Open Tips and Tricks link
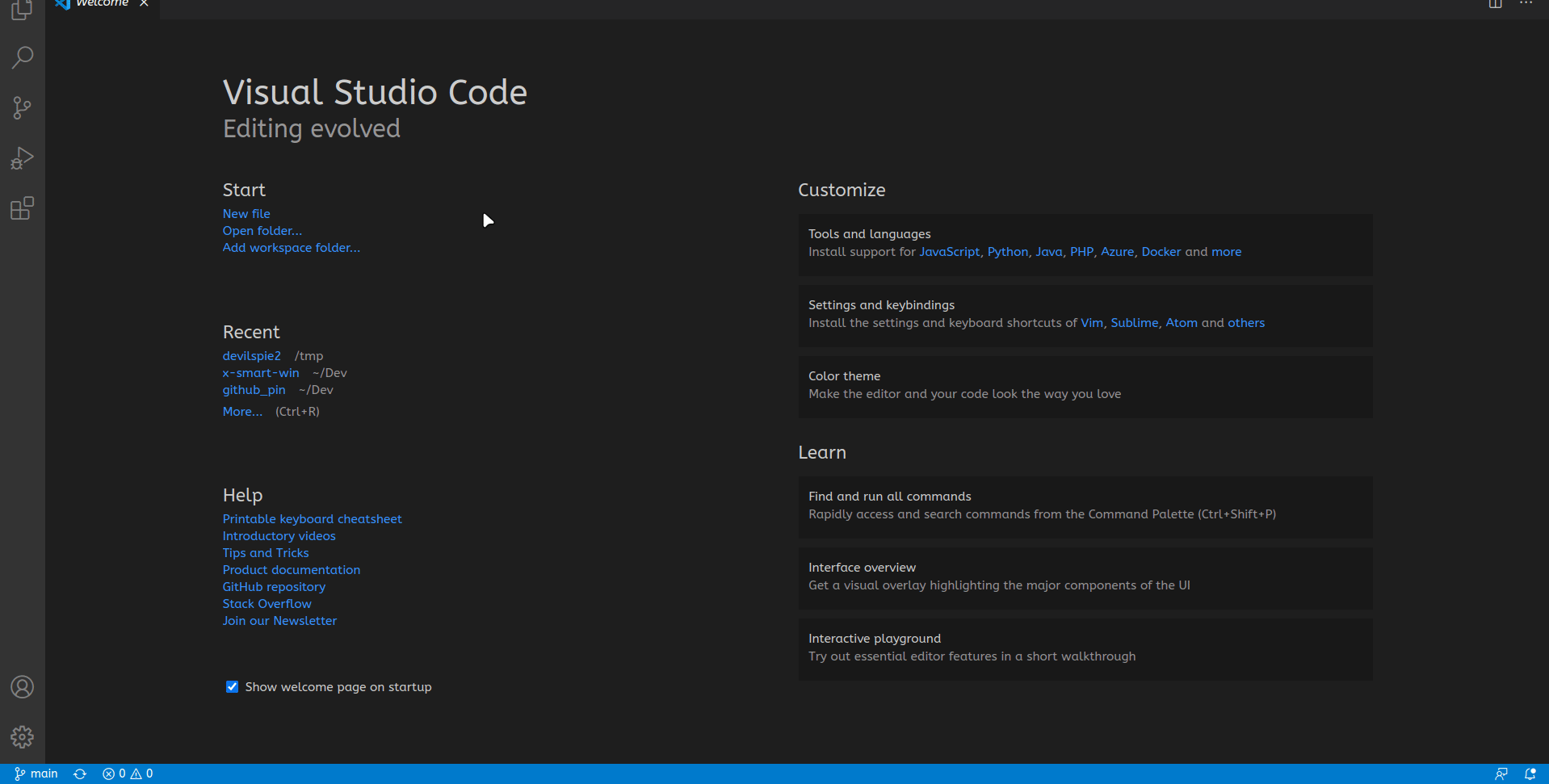 (x=266, y=553)
